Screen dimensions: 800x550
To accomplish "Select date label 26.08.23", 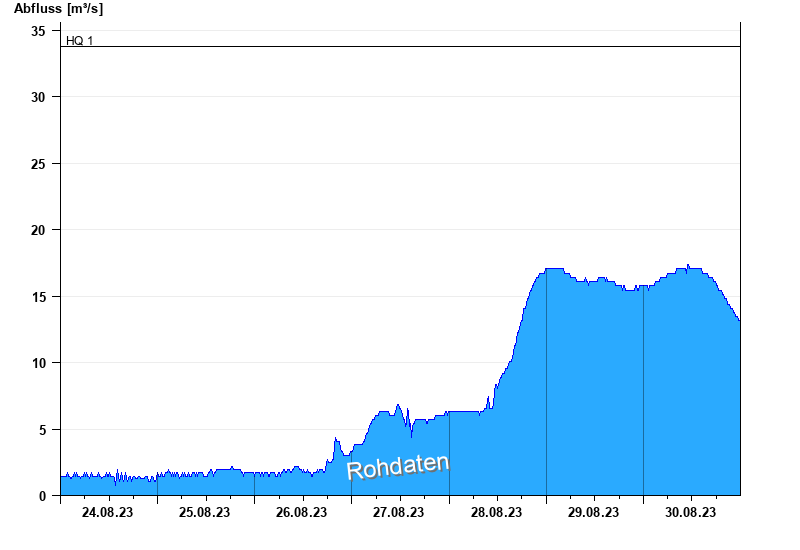I will (x=302, y=512).
